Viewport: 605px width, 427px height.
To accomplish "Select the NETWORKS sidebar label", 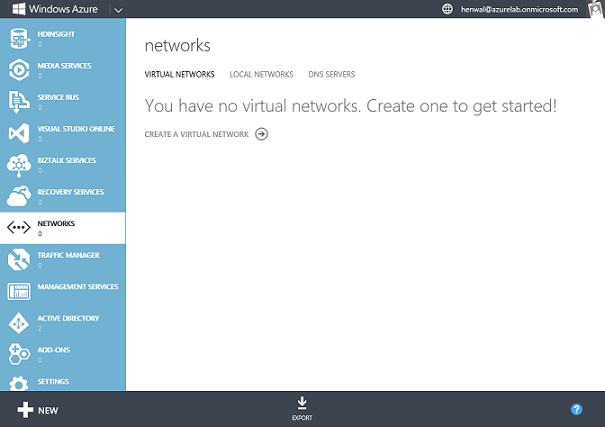I will pos(56,224).
